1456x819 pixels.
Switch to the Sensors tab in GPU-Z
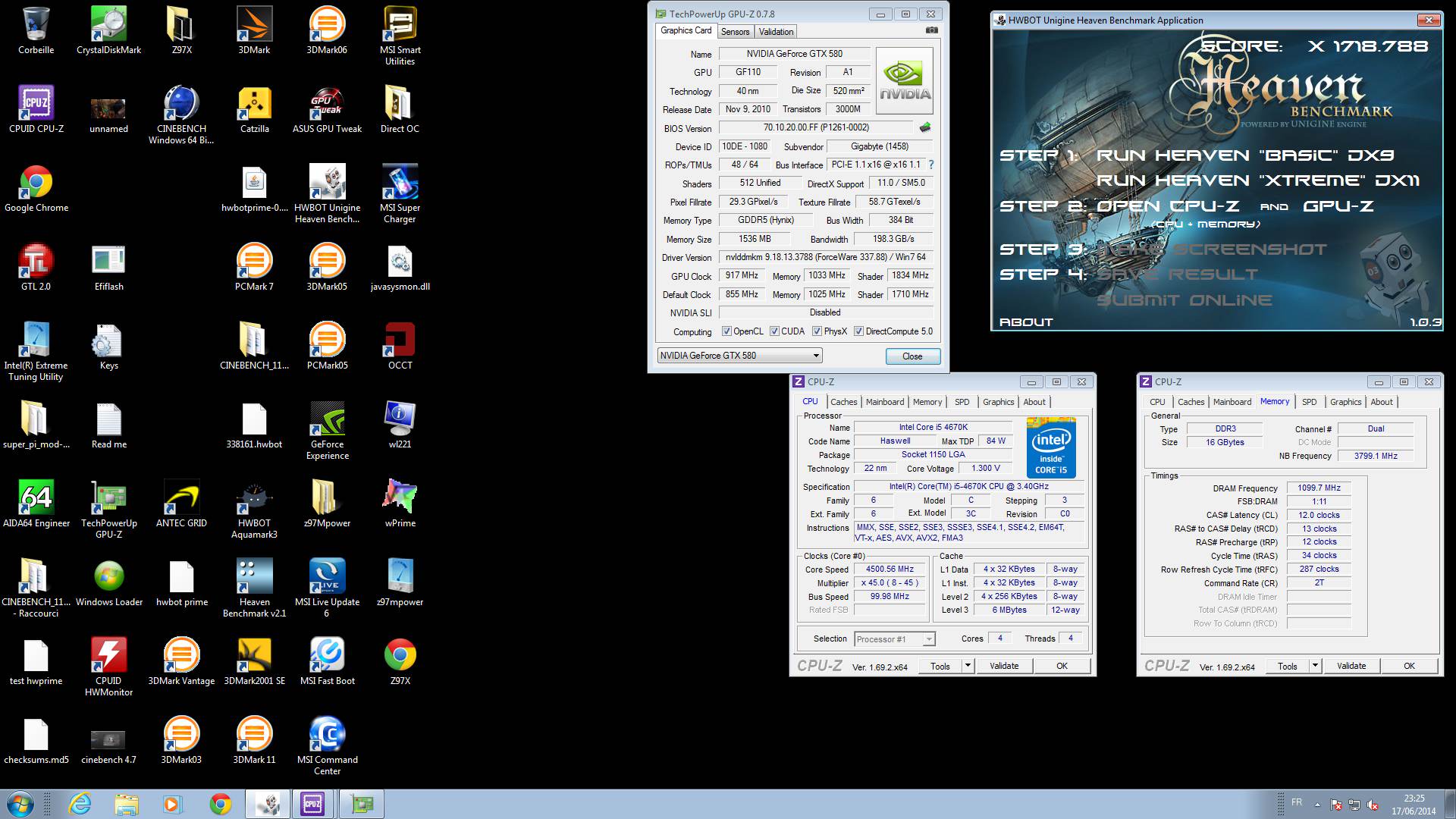[x=735, y=31]
